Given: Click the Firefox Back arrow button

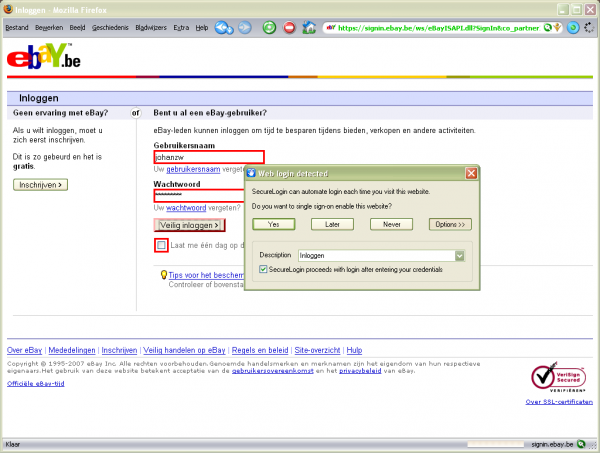Looking at the screenshot, I should [x=223, y=28].
